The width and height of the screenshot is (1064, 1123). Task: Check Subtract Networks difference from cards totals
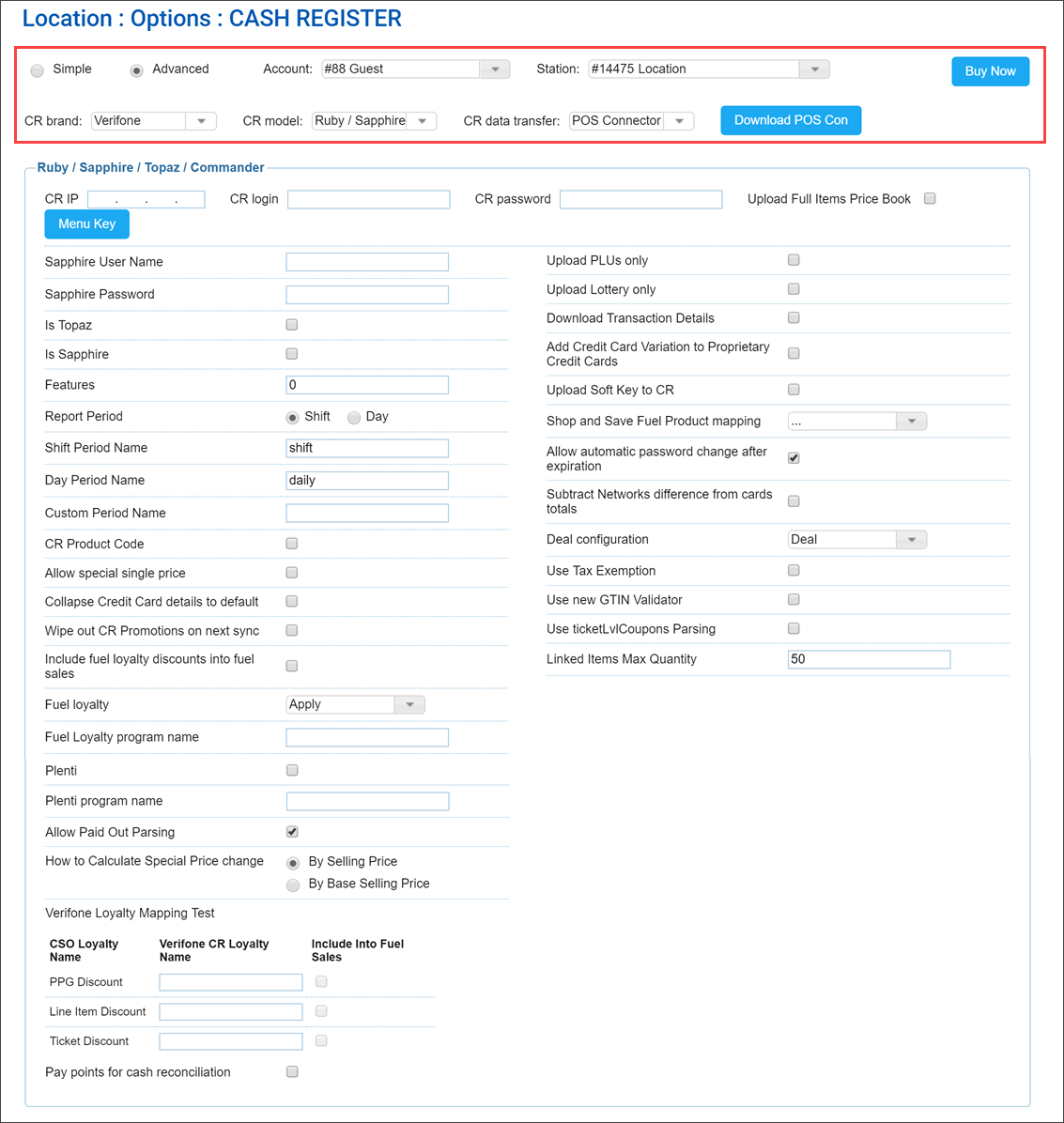(794, 501)
